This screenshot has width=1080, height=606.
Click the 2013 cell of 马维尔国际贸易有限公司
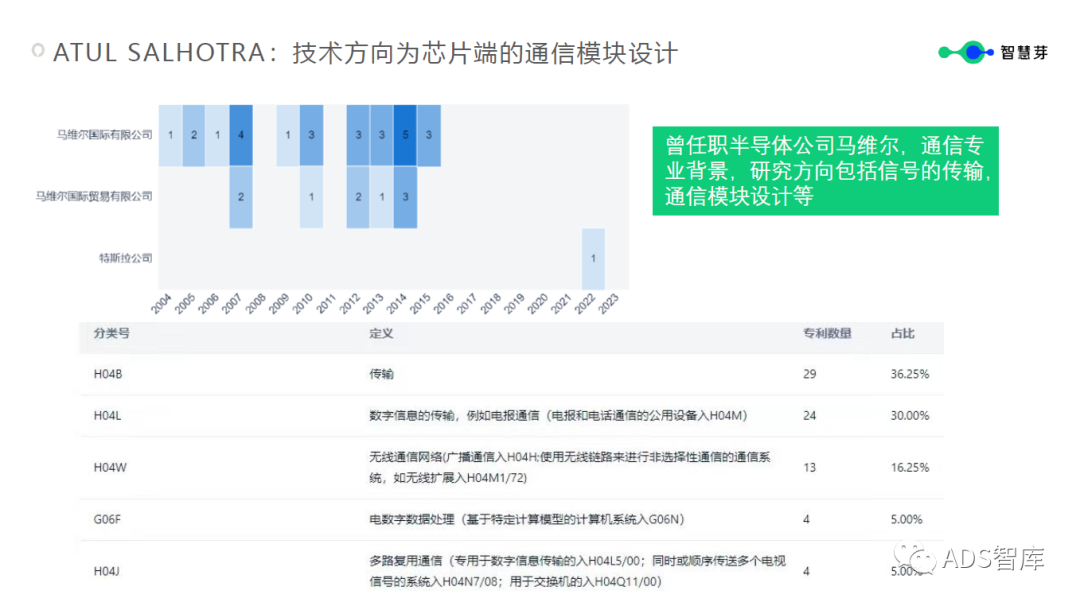tap(382, 197)
